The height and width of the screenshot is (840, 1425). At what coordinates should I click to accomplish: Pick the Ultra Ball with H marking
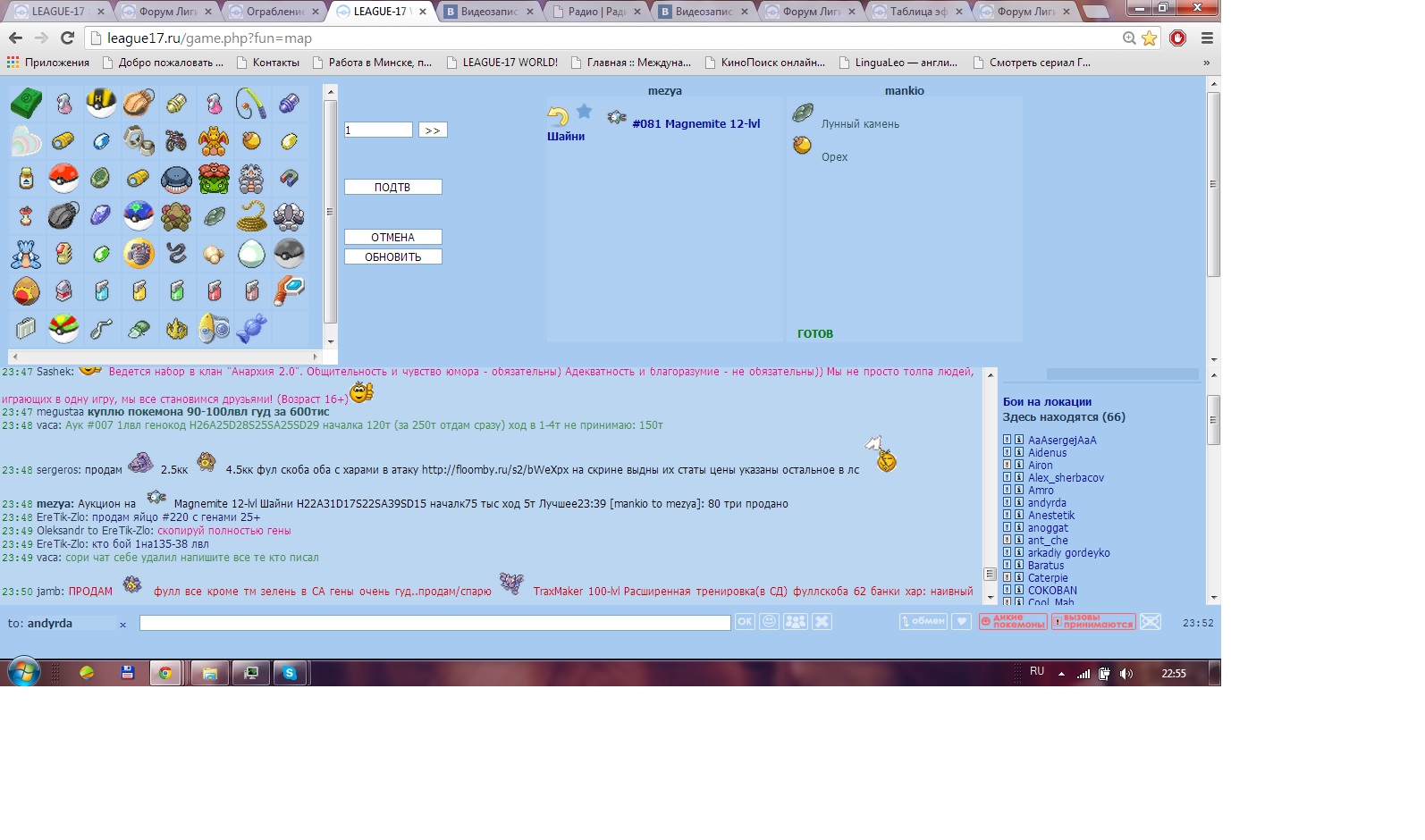pos(101,103)
